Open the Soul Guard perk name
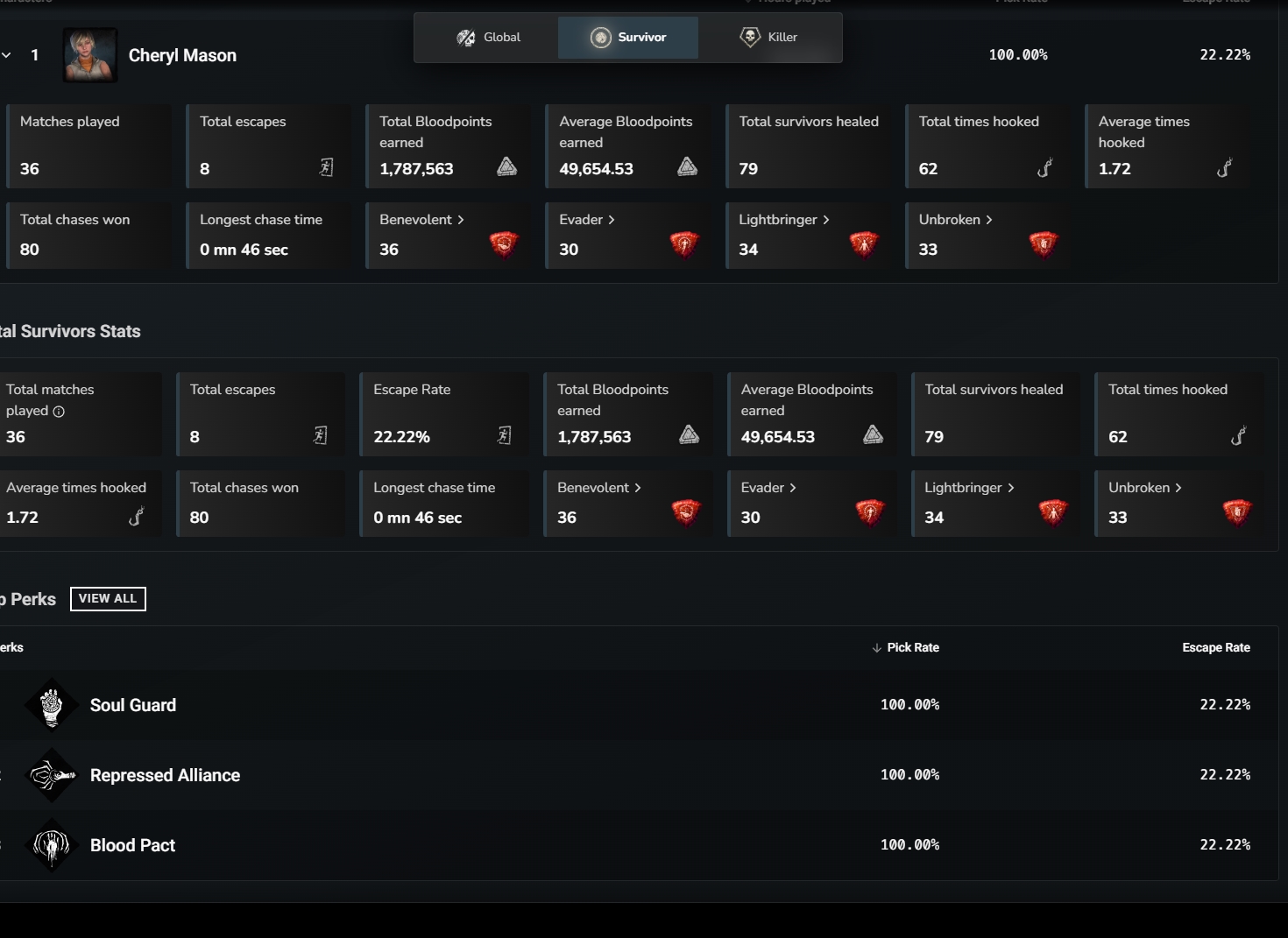 click(133, 705)
